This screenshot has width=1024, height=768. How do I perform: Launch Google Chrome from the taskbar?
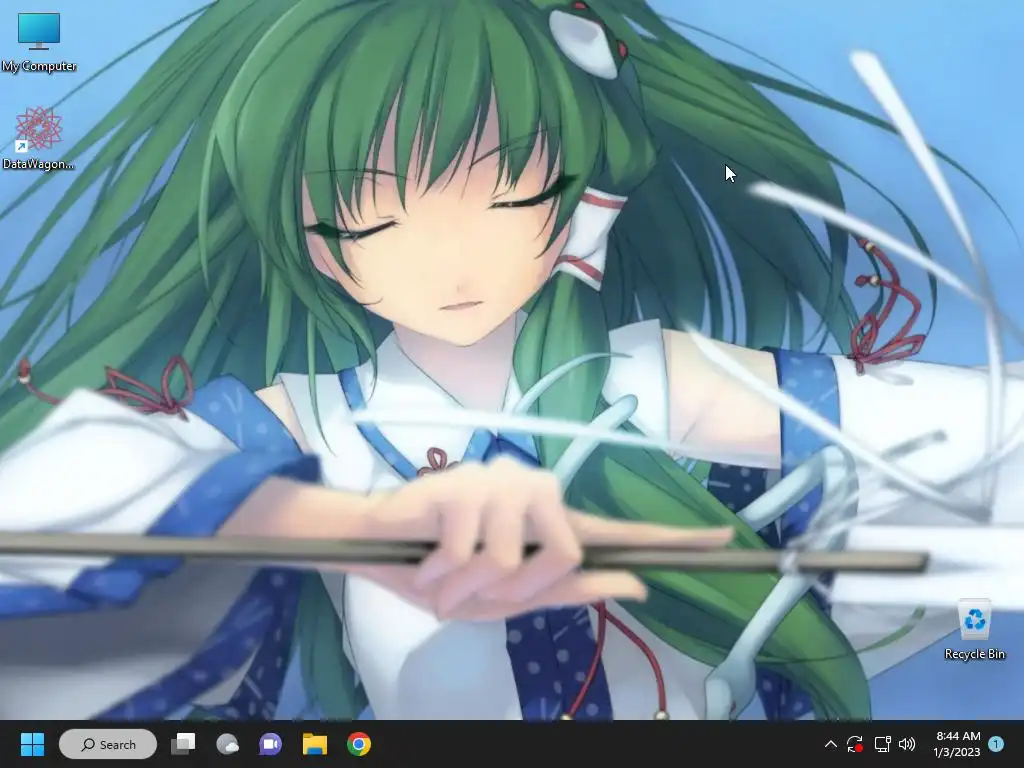(359, 744)
